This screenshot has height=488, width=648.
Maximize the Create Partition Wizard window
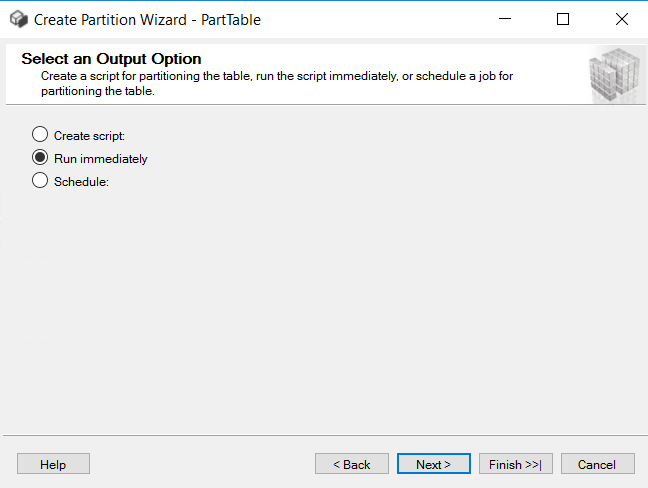coord(563,19)
